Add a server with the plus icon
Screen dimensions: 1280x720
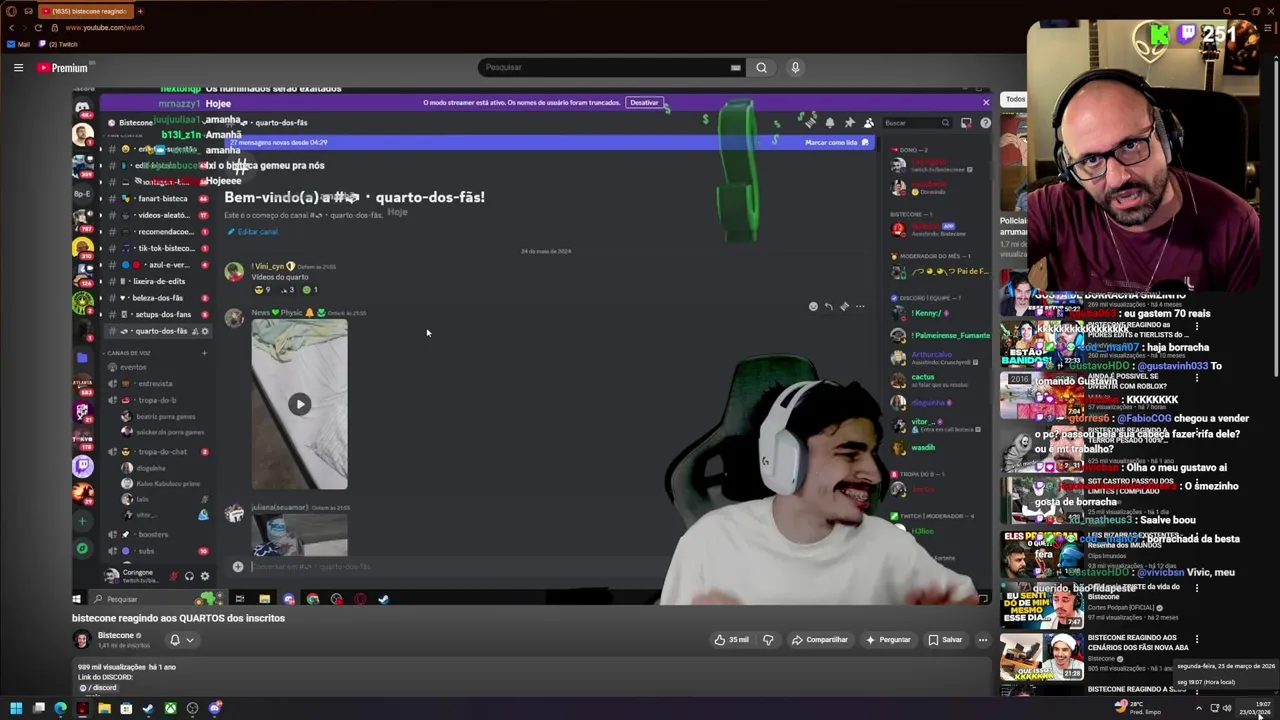[82, 521]
